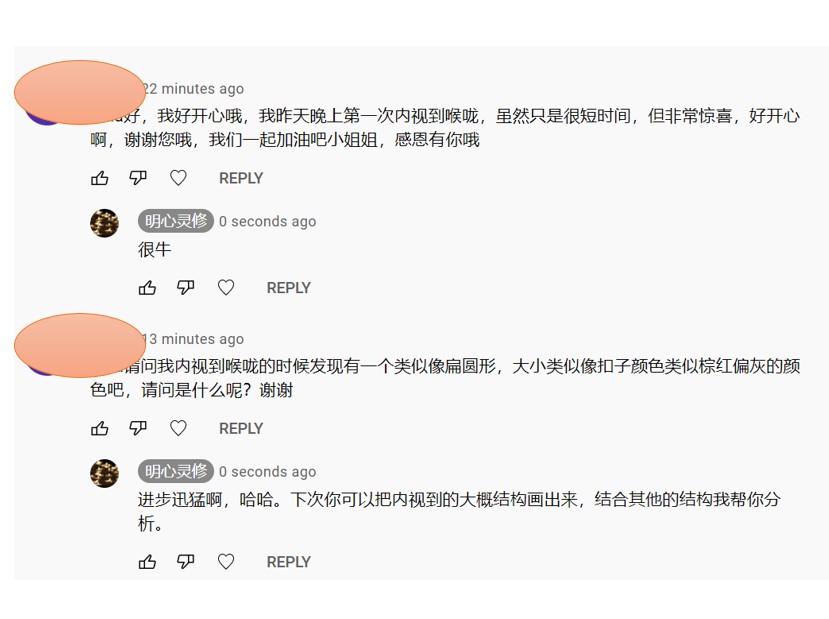The height and width of the screenshot is (619, 829).
Task: Click REPLY under the 13 minutes ago comment
Action: (241, 428)
